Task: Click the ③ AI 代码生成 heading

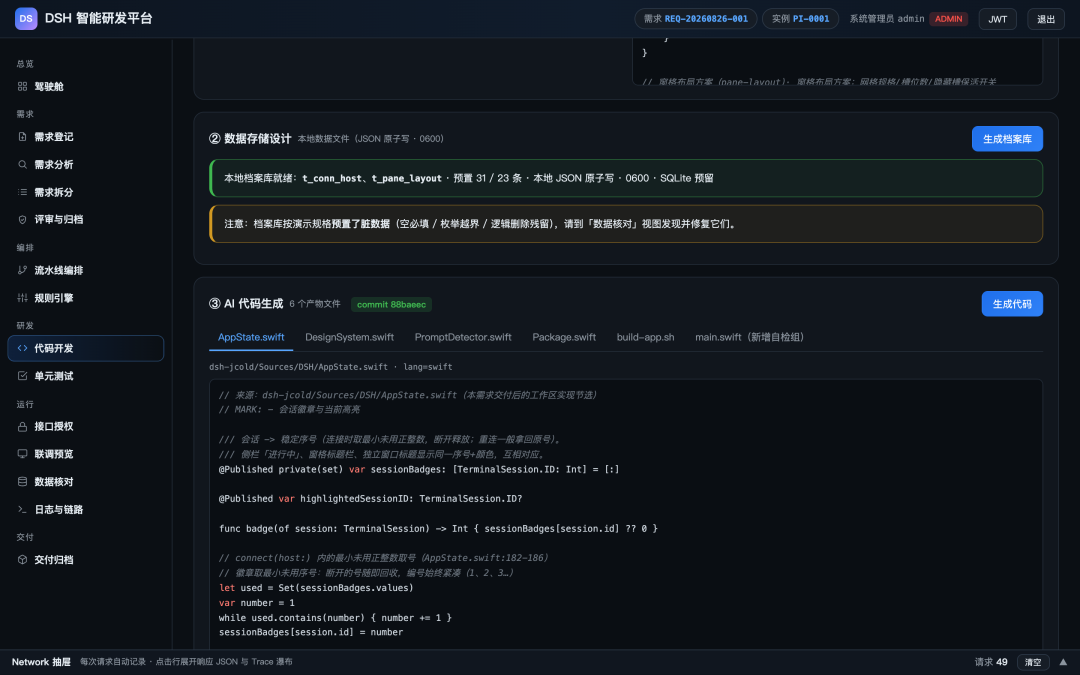Action: click(x=246, y=304)
